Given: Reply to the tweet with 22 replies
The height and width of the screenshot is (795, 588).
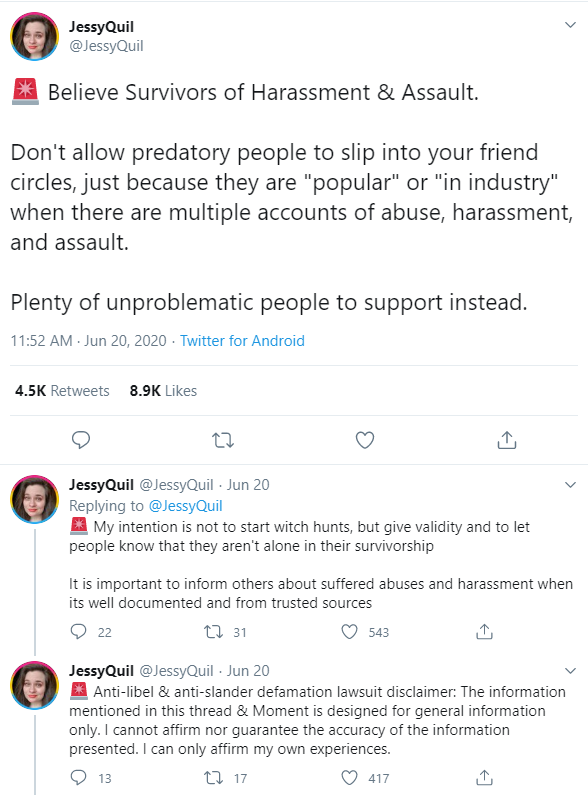Looking at the screenshot, I should [78, 632].
